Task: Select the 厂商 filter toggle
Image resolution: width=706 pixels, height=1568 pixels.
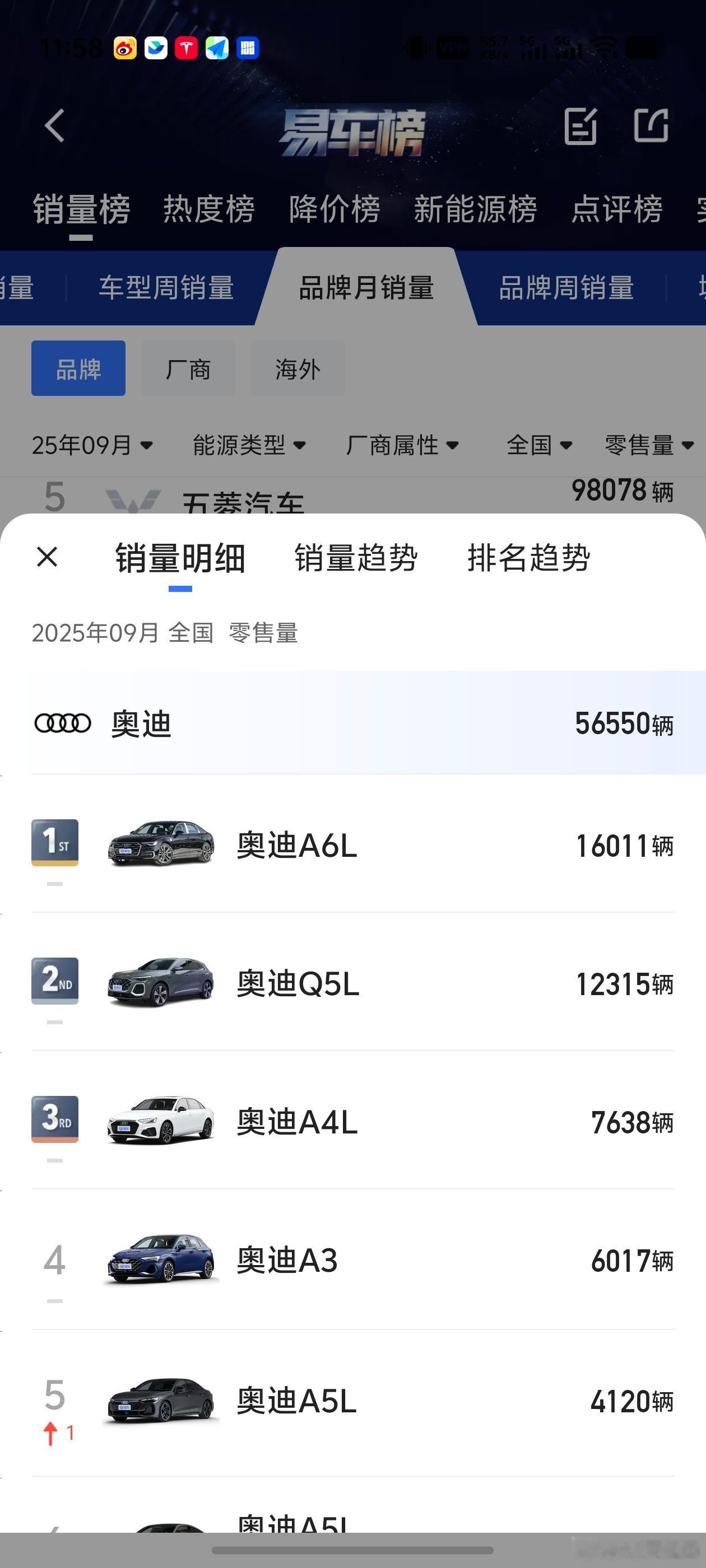Action: pos(188,368)
